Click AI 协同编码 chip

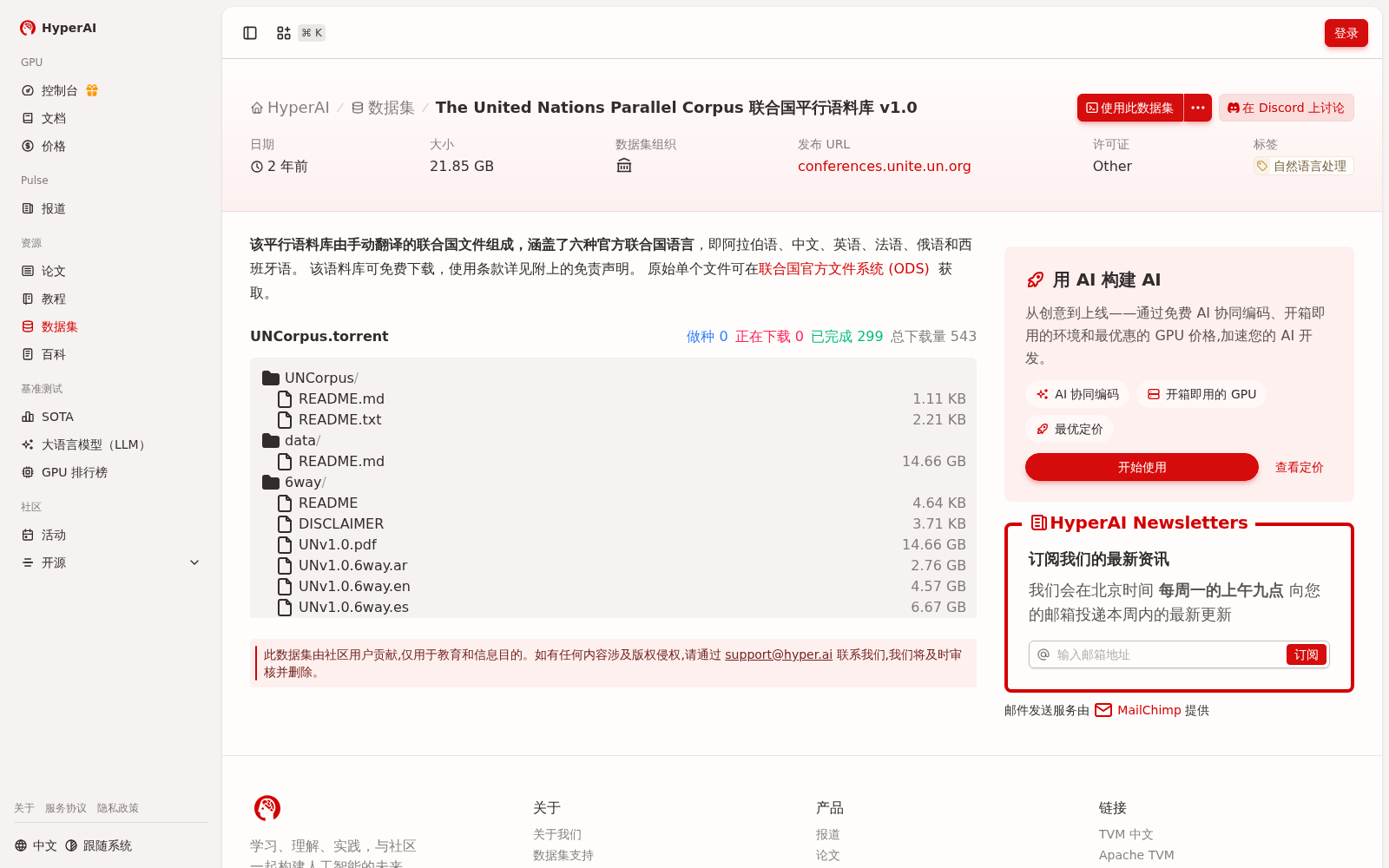(x=1077, y=394)
